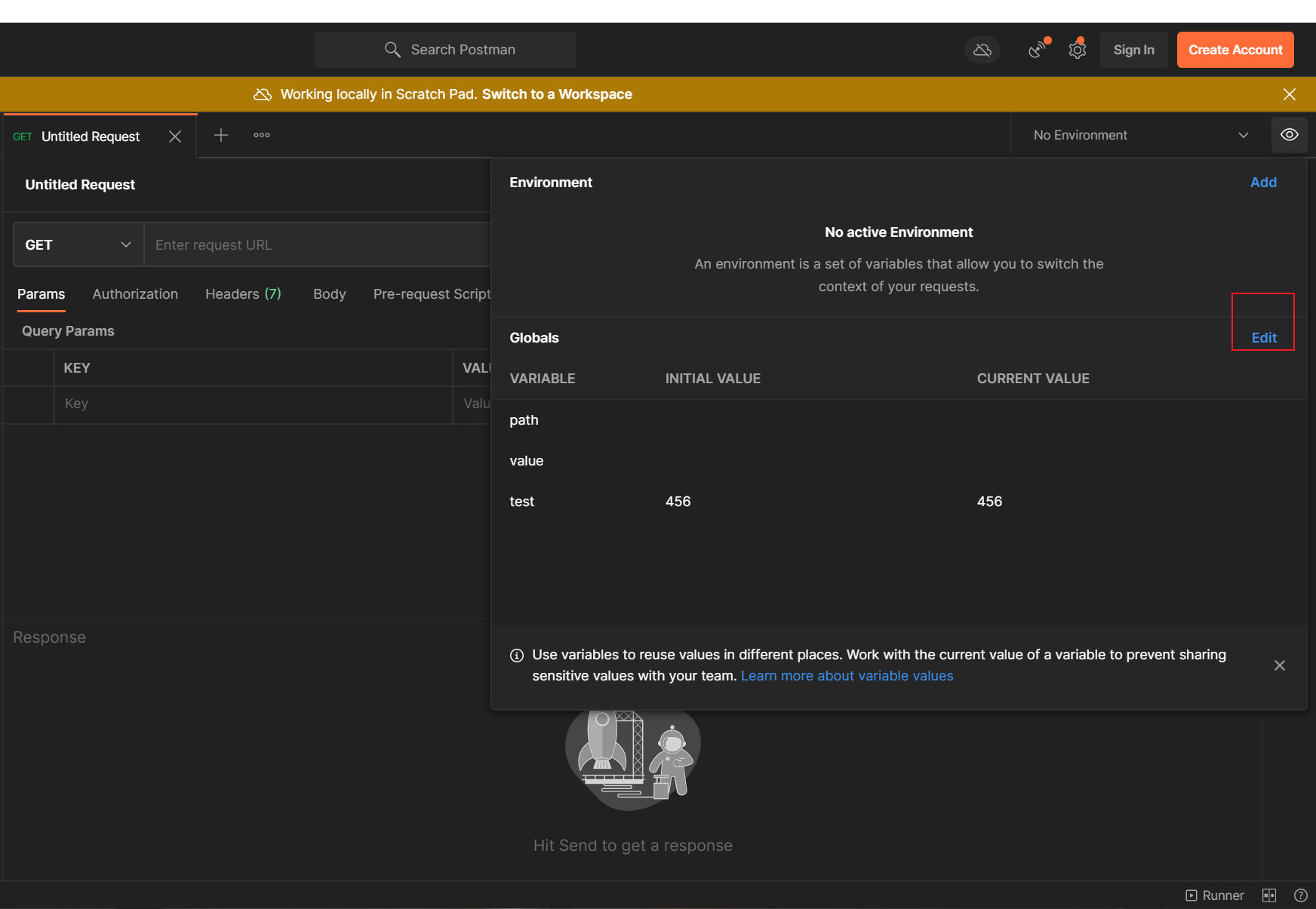Select the Params tab
This screenshot has height=909, width=1316.
42,294
